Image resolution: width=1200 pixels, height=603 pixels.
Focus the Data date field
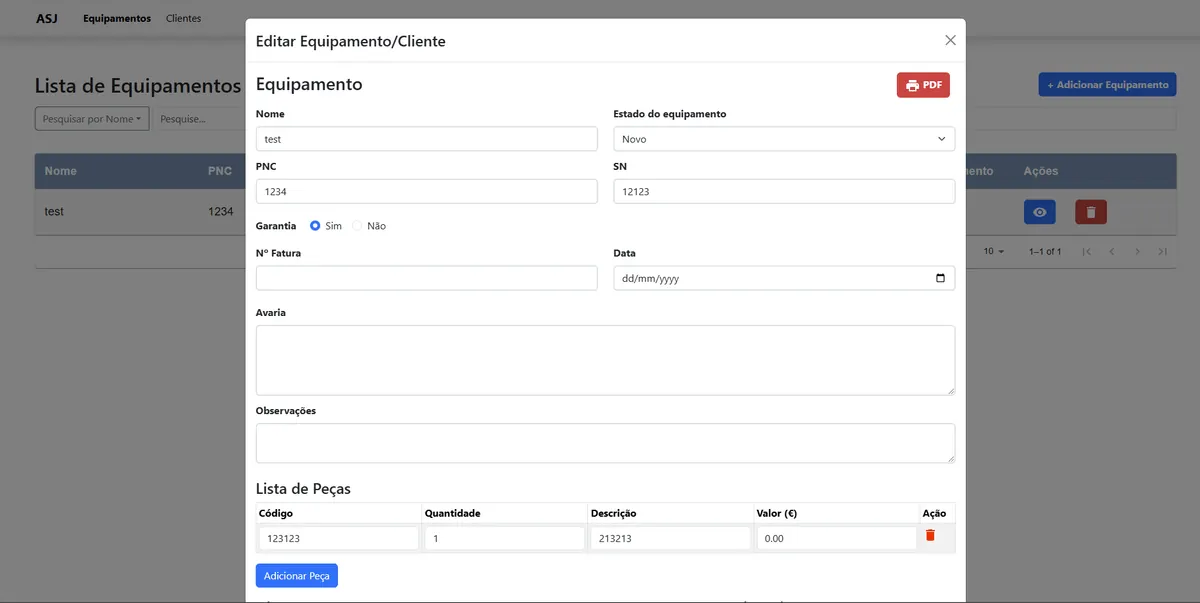pos(784,278)
